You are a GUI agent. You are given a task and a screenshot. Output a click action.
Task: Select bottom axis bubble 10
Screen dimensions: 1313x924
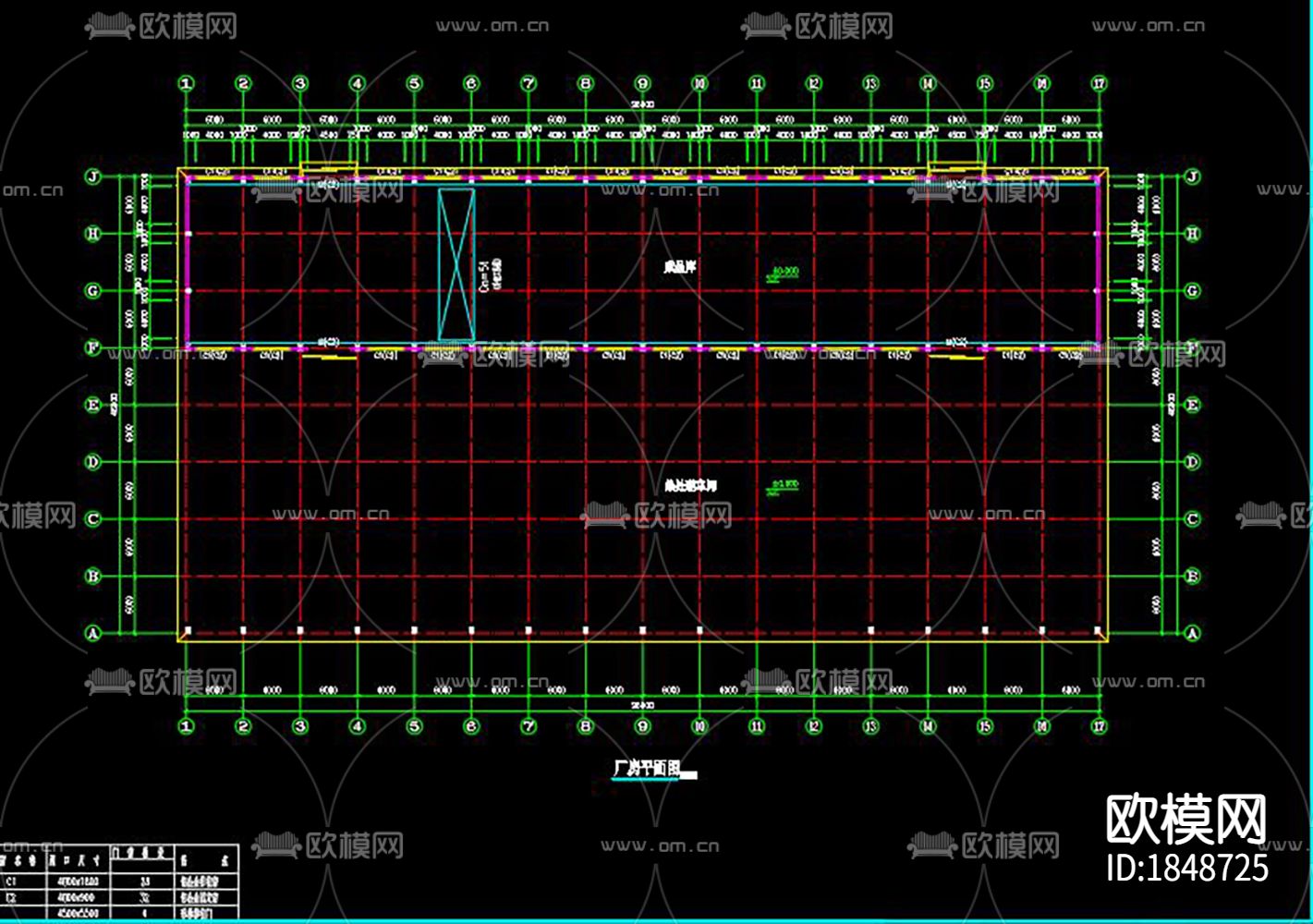click(699, 726)
